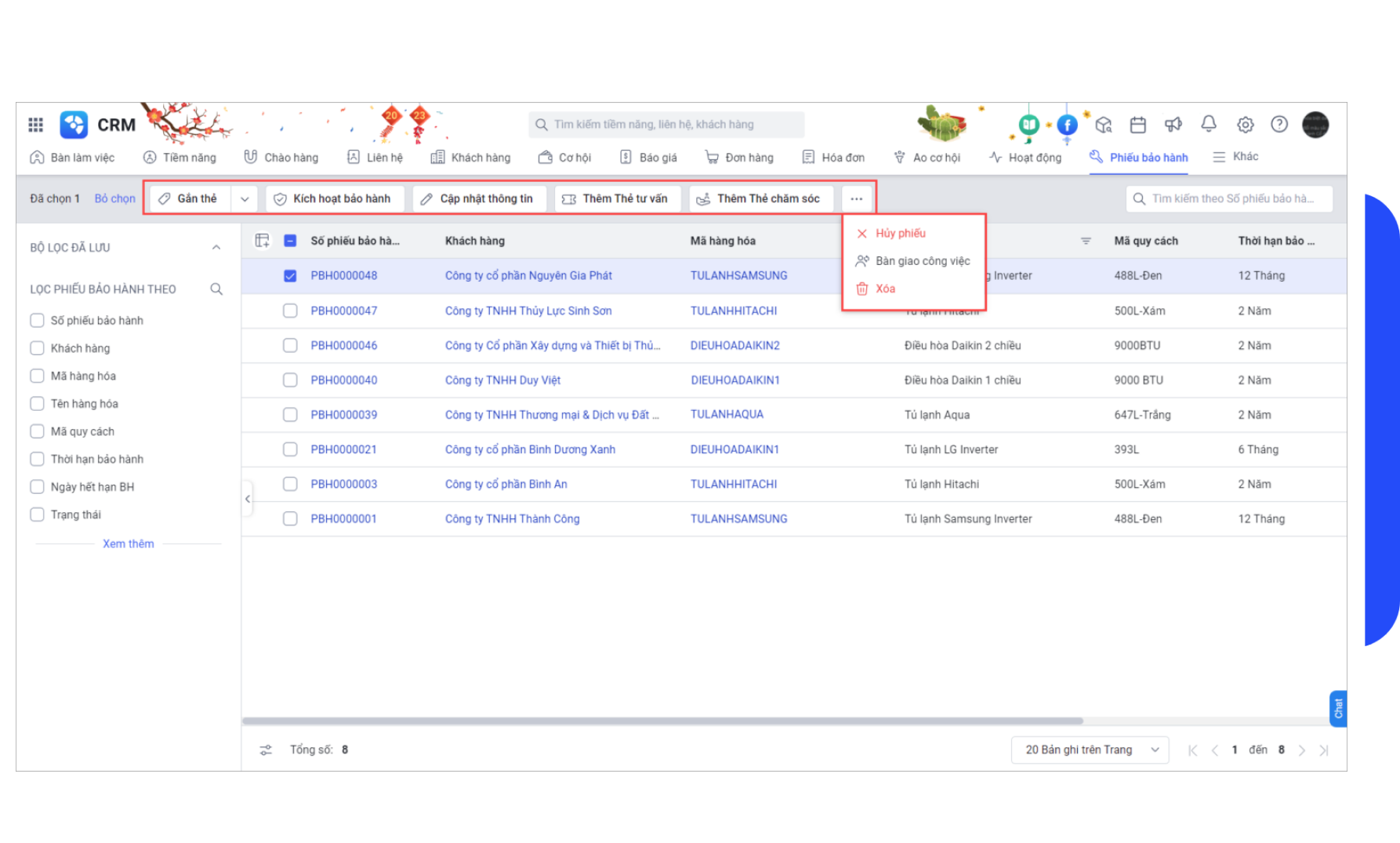Open the user avatar menu
Screen dimensions: 1400x843
1315,125
